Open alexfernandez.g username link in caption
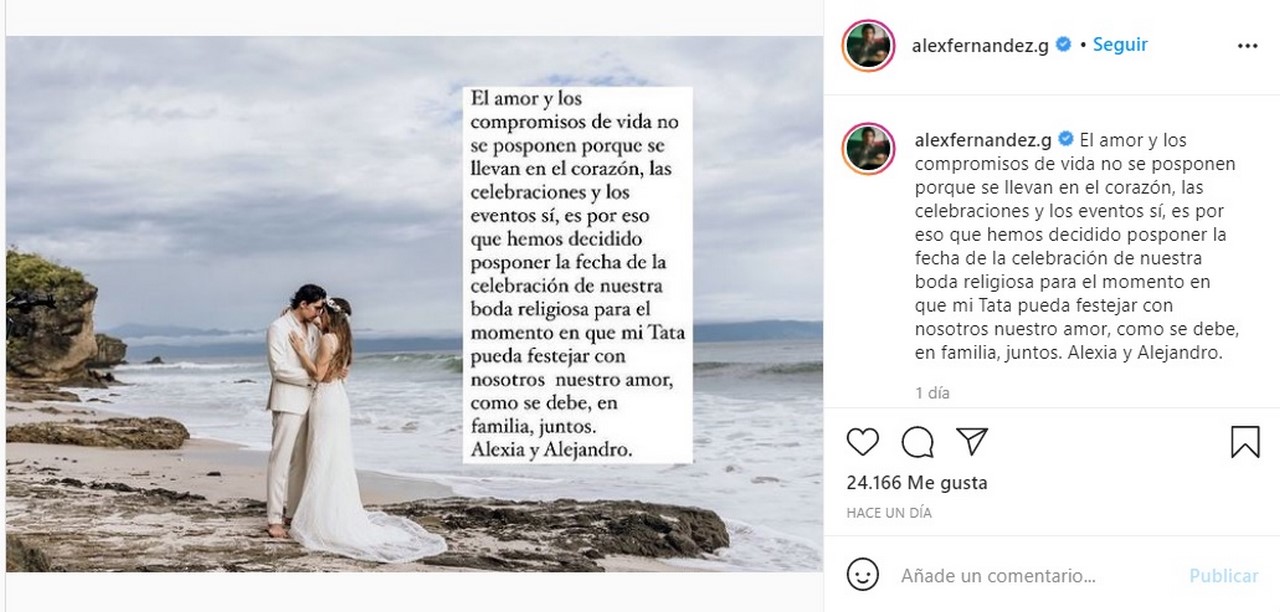Image resolution: width=1280 pixels, height=612 pixels. (981, 140)
